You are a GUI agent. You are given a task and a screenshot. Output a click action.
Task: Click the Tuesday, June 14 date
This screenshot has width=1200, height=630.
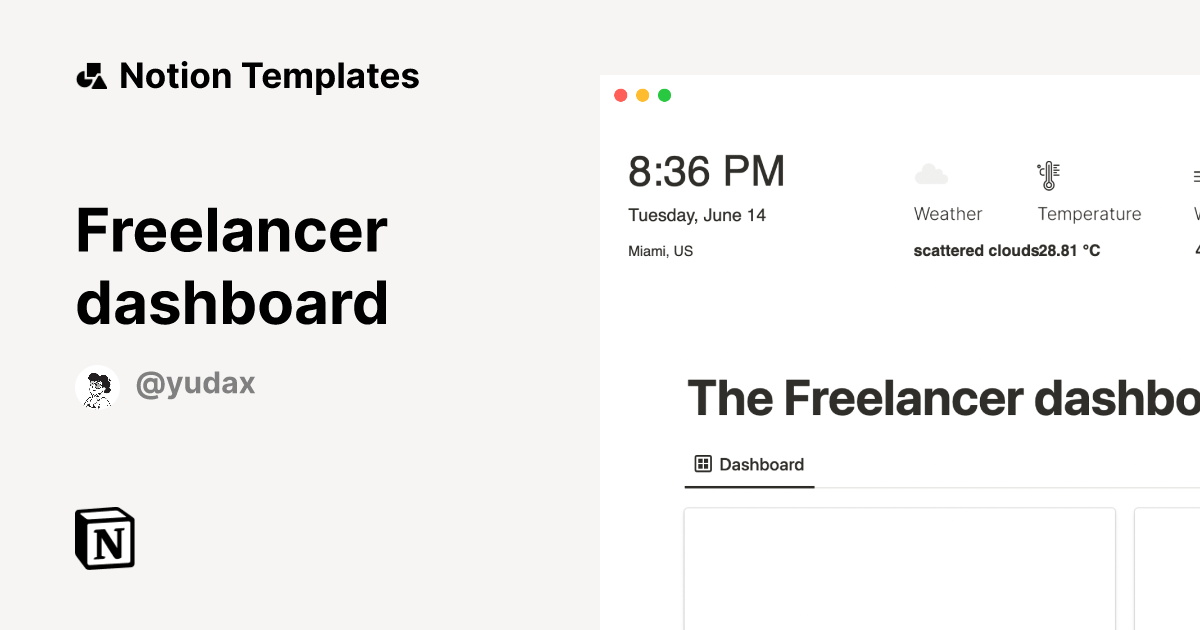click(697, 215)
